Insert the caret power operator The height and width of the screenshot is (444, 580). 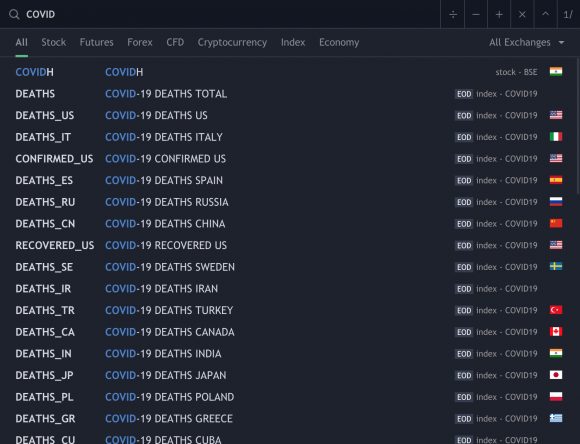point(546,14)
